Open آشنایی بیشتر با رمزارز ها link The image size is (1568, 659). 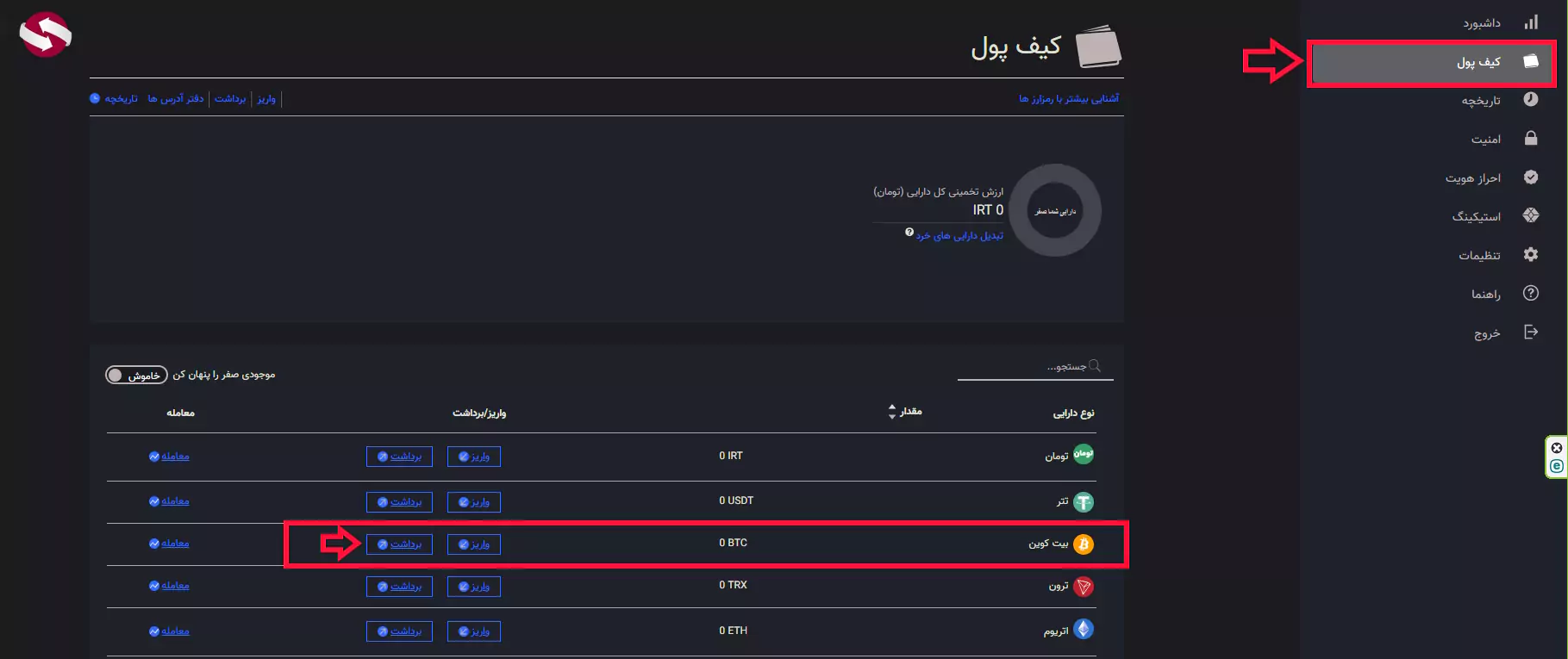[x=1069, y=99]
